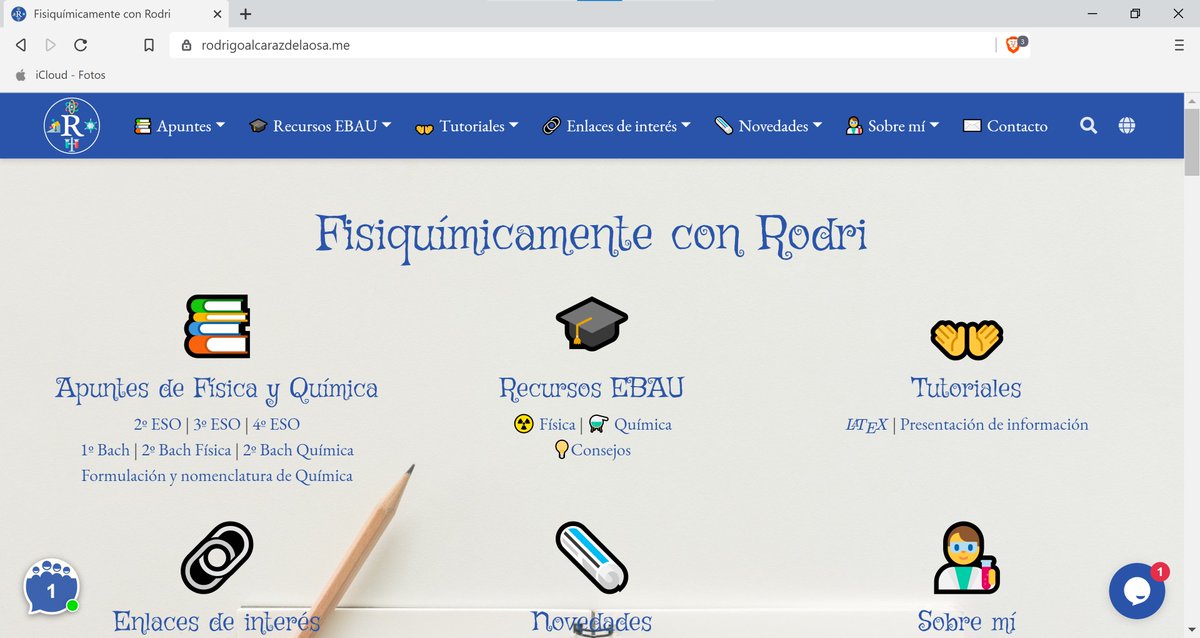Click the envelope icon beside Contacto
This screenshot has height=638, width=1200.
click(x=972, y=126)
